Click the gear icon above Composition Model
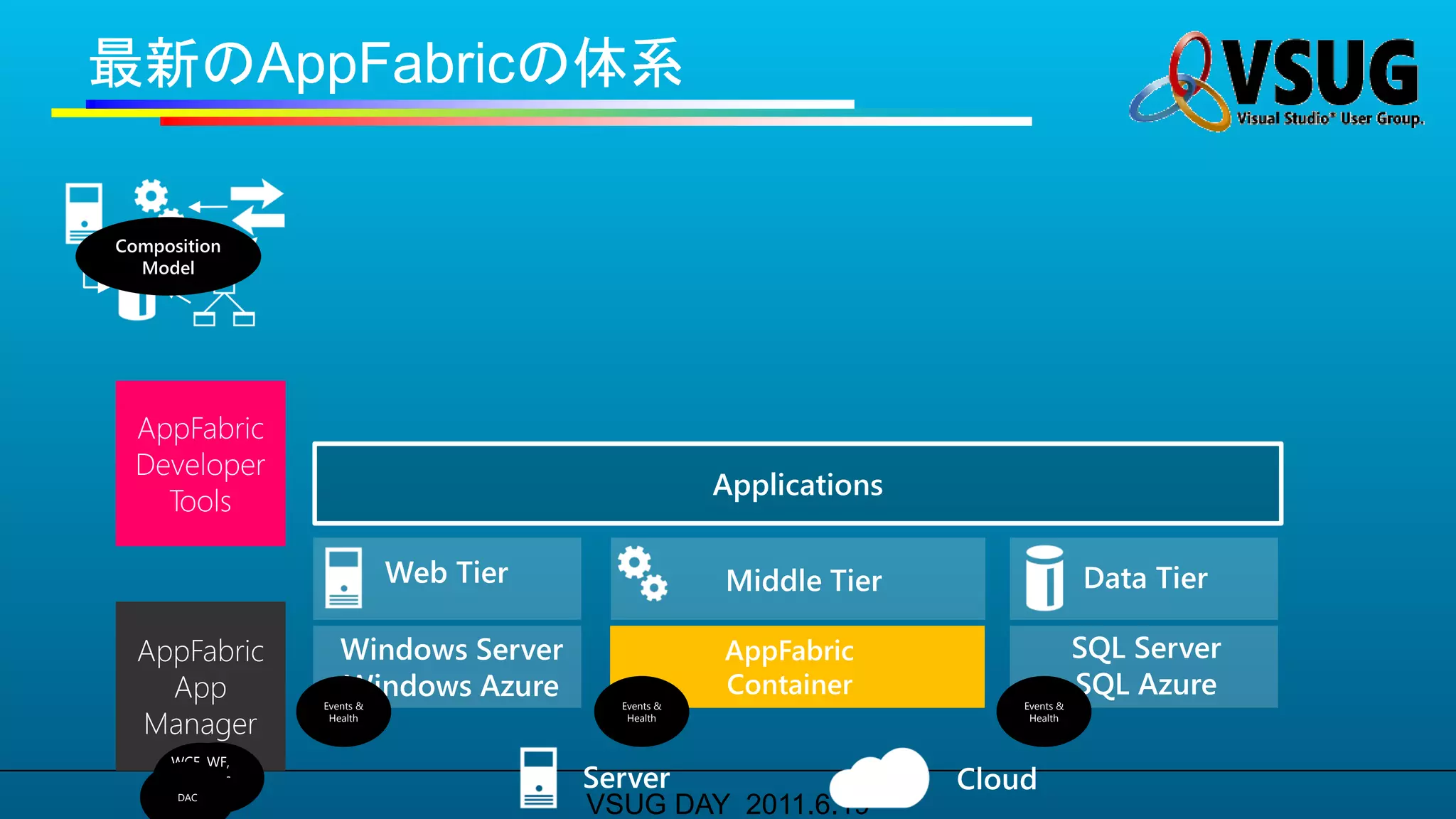The image size is (1456, 819). point(151,196)
